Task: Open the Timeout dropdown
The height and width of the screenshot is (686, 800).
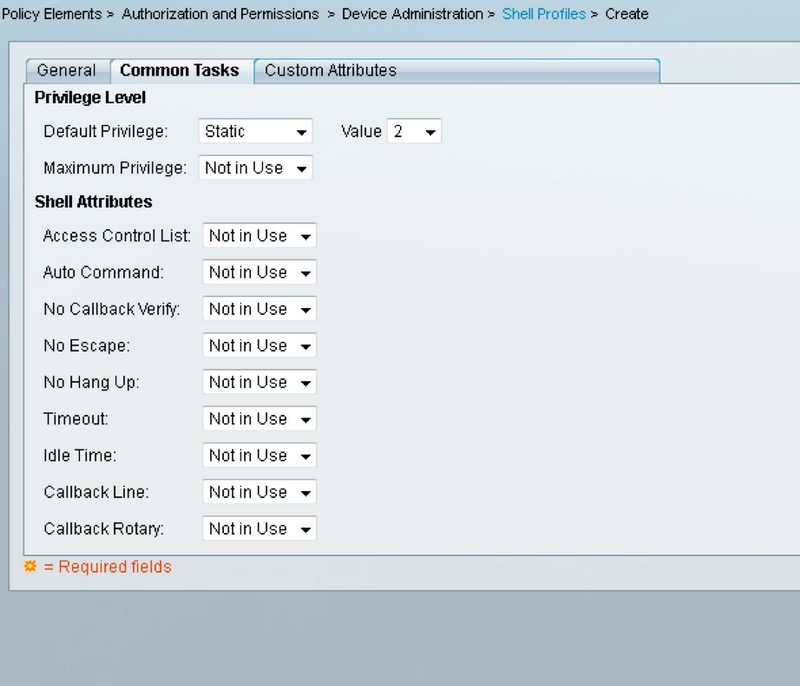Action: pyautogui.click(x=259, y=419)
